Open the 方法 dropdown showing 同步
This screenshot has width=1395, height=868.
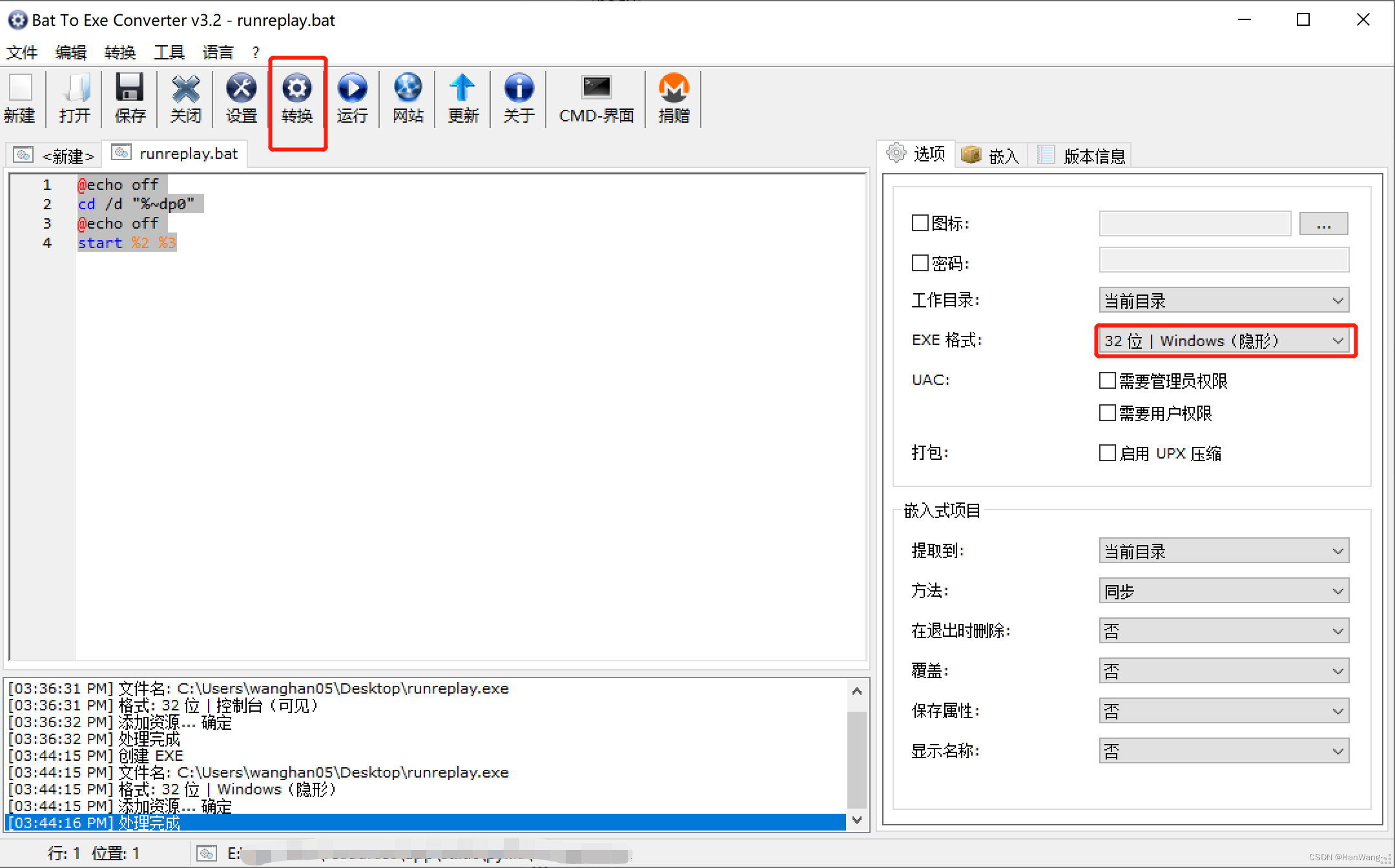point(1224,592)
